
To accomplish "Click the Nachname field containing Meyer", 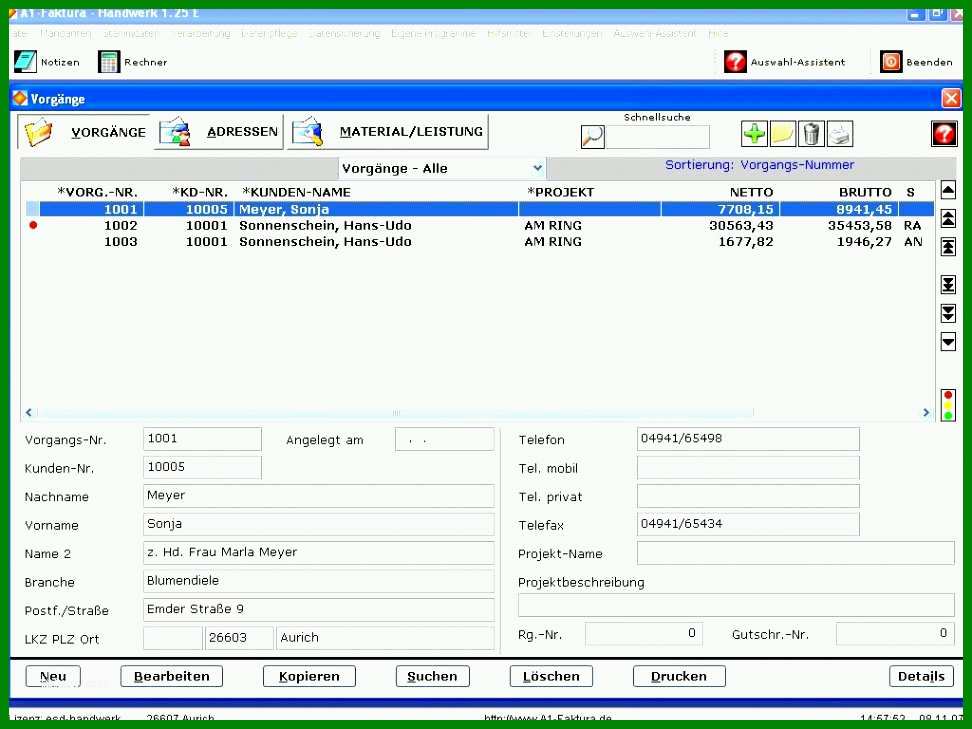I will click(x=319, y=496).
